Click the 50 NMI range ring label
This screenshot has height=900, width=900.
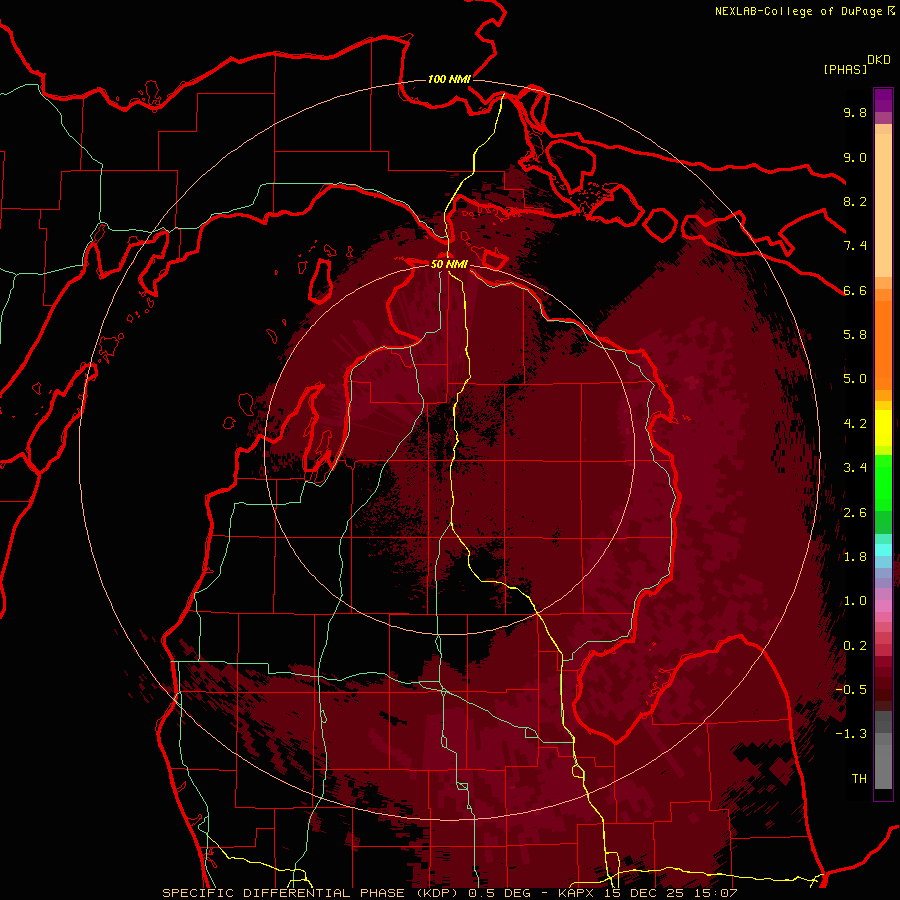[449, 264]
